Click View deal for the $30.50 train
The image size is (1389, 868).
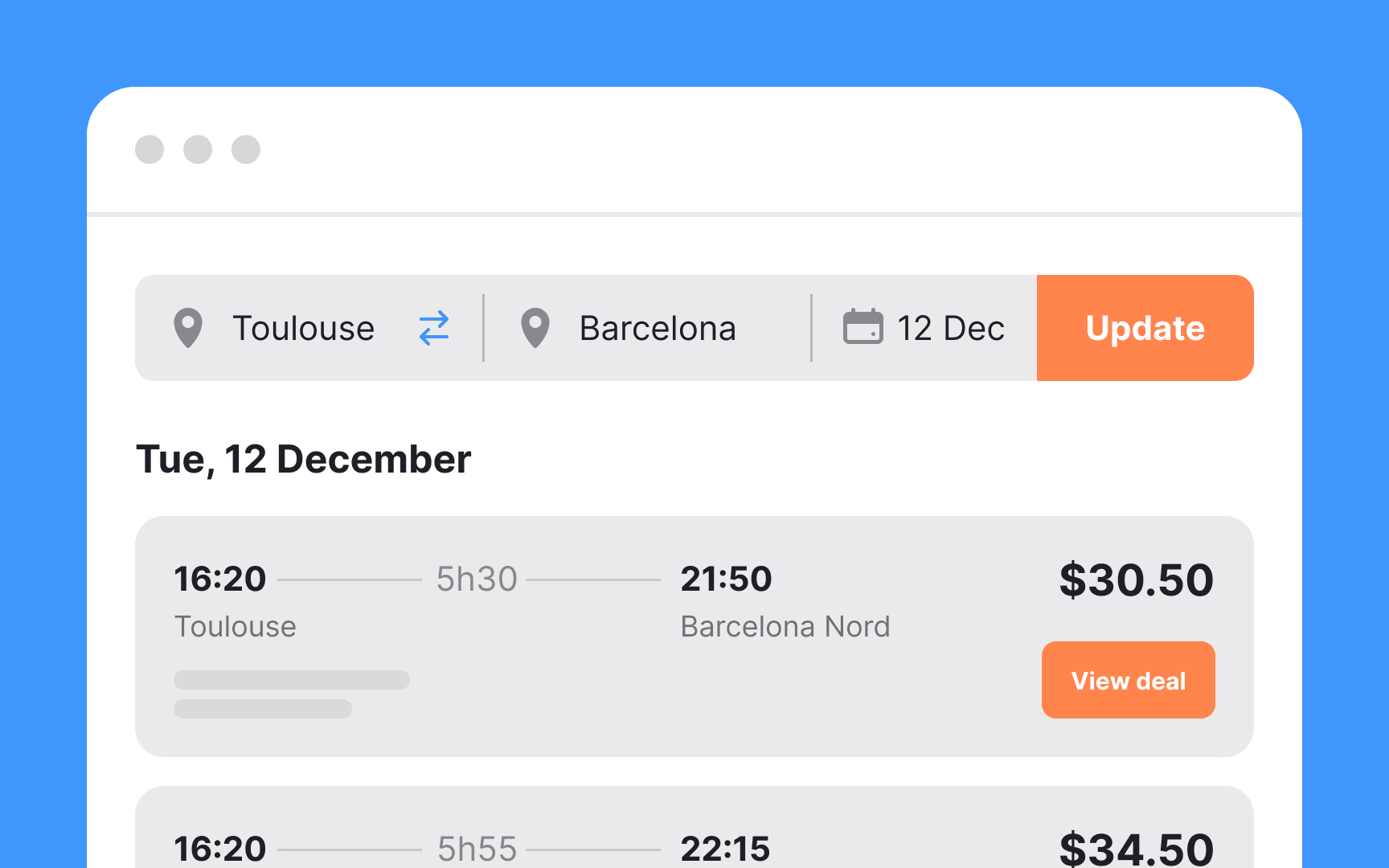click(x=1128, y=679)
